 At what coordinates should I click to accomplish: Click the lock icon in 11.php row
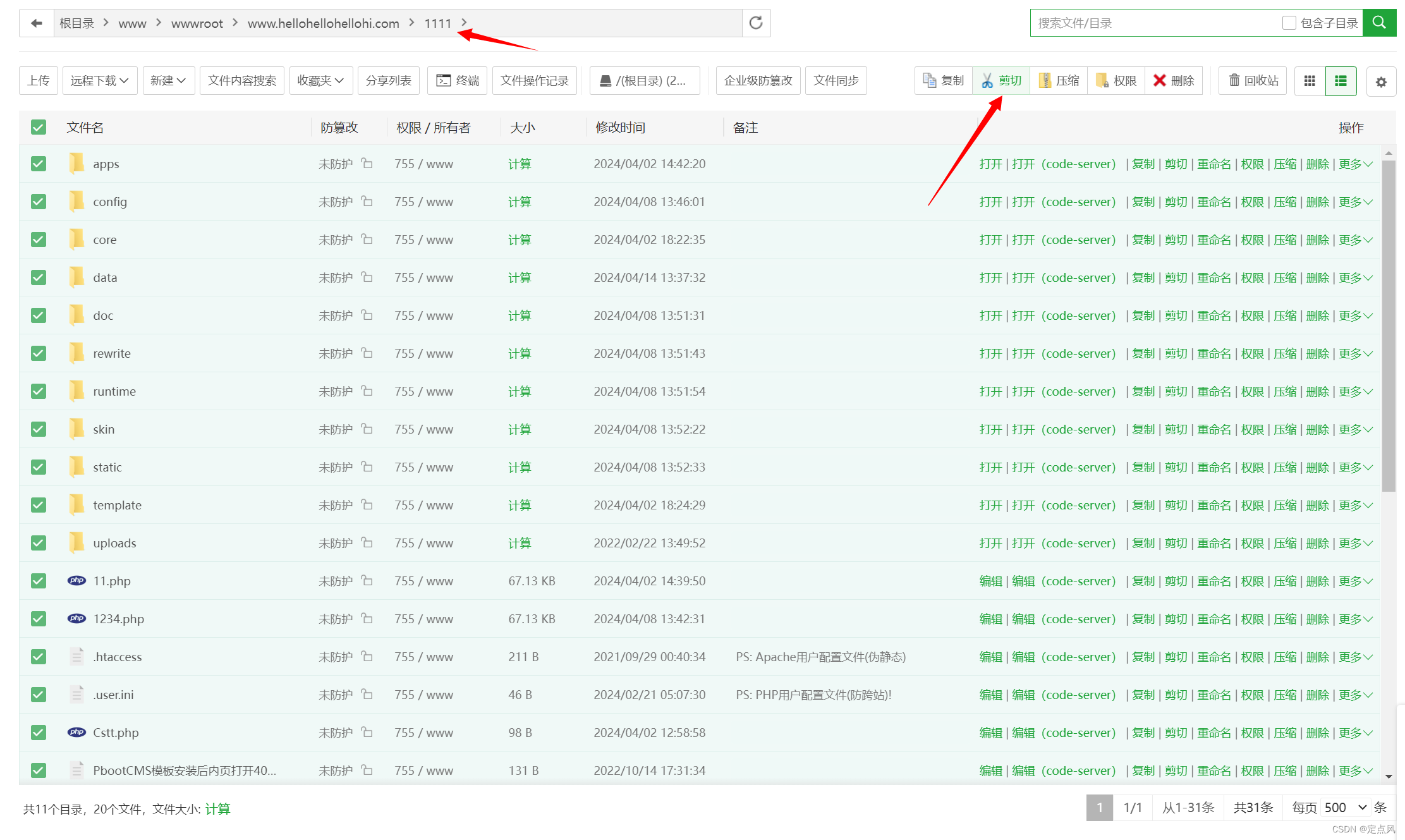coord(367,581)
